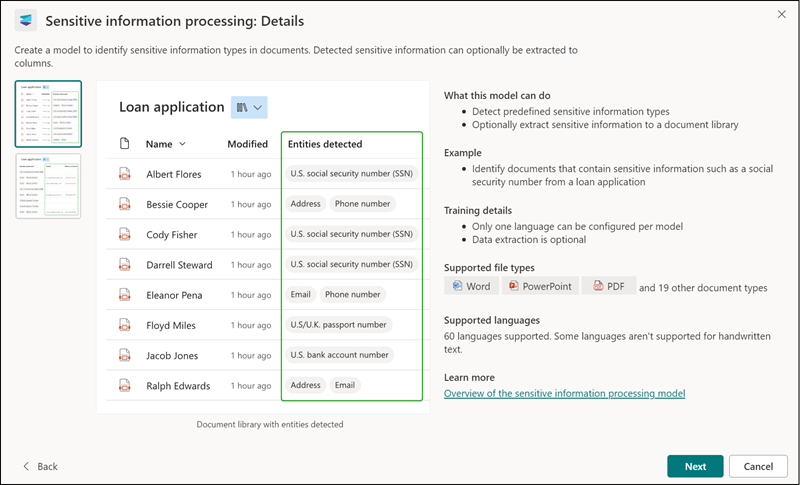Image resolution: width=800 pixels, height=485 pixels.
Task: Click the PDF icon beside Bessie Cooper
Action: pyautogui.click(x=124, y=204)
